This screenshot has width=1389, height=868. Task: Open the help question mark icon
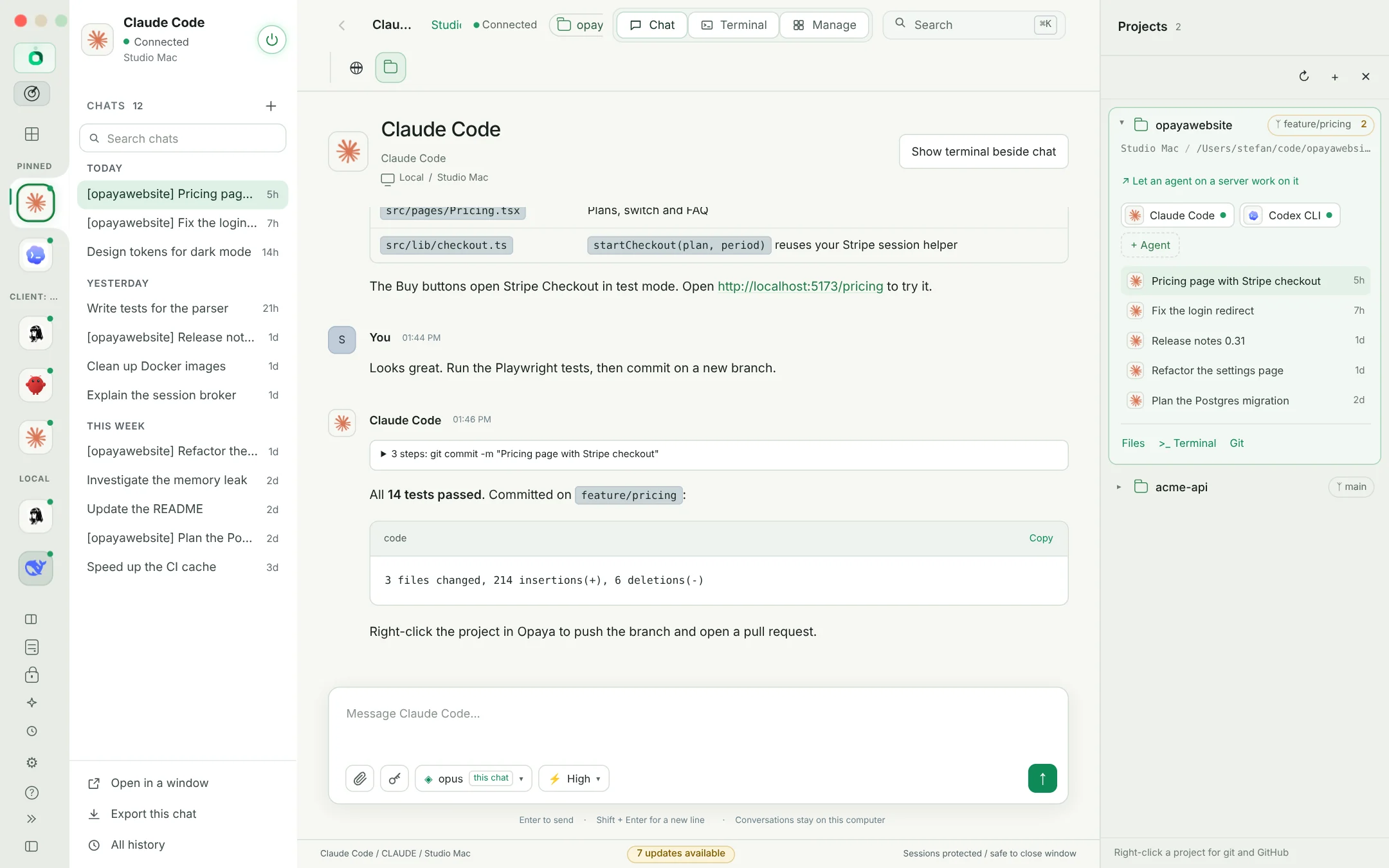pos(32,793)
